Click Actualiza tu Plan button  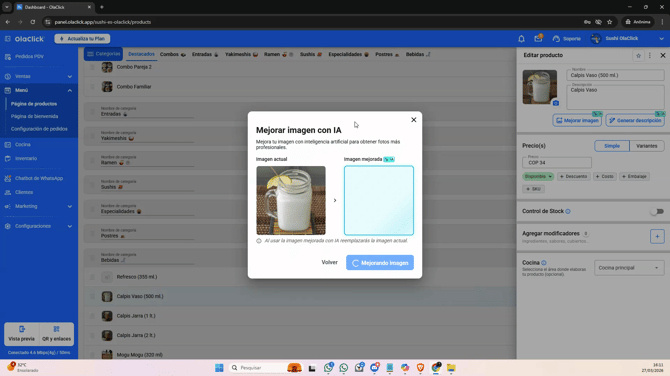click(x=82, y=38)
